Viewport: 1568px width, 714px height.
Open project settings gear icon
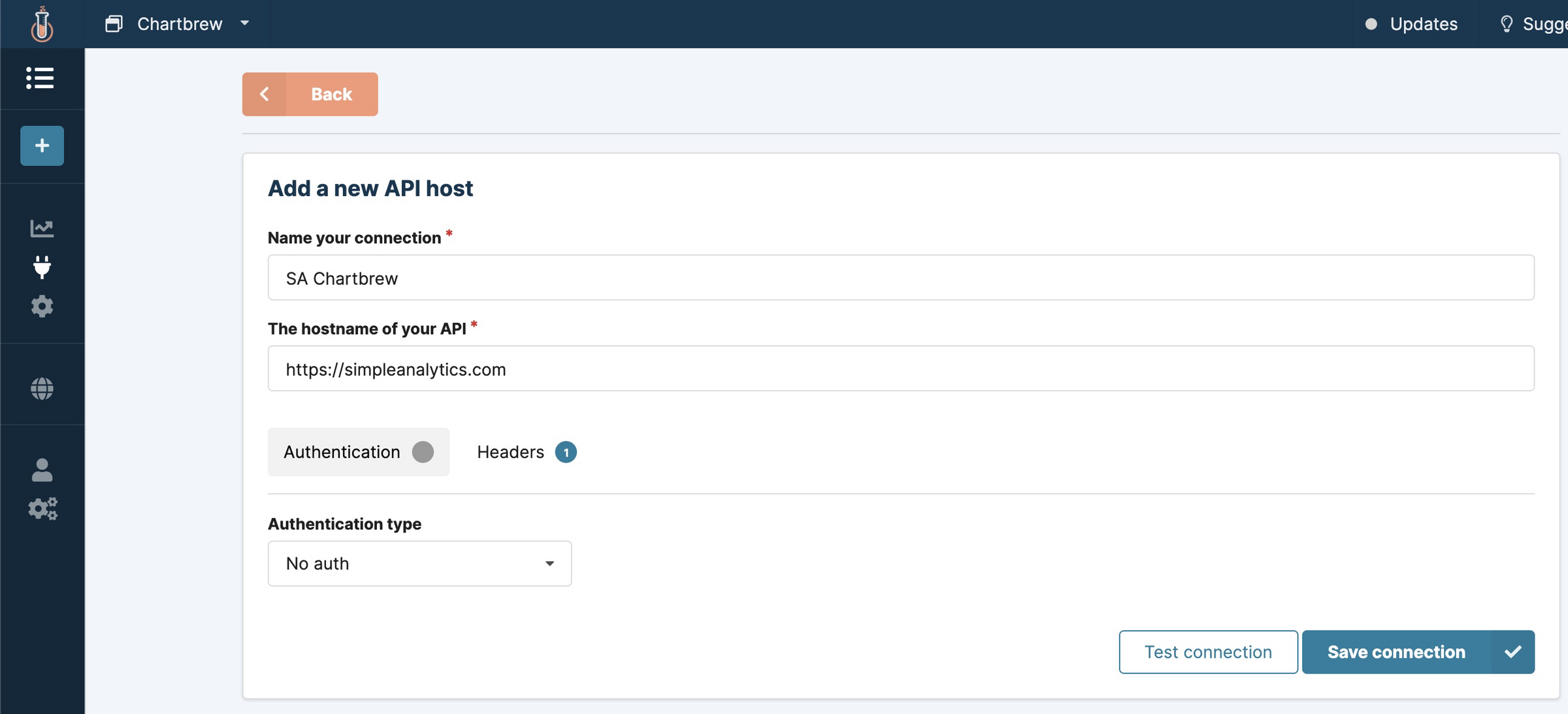click(x=42, y=306)
